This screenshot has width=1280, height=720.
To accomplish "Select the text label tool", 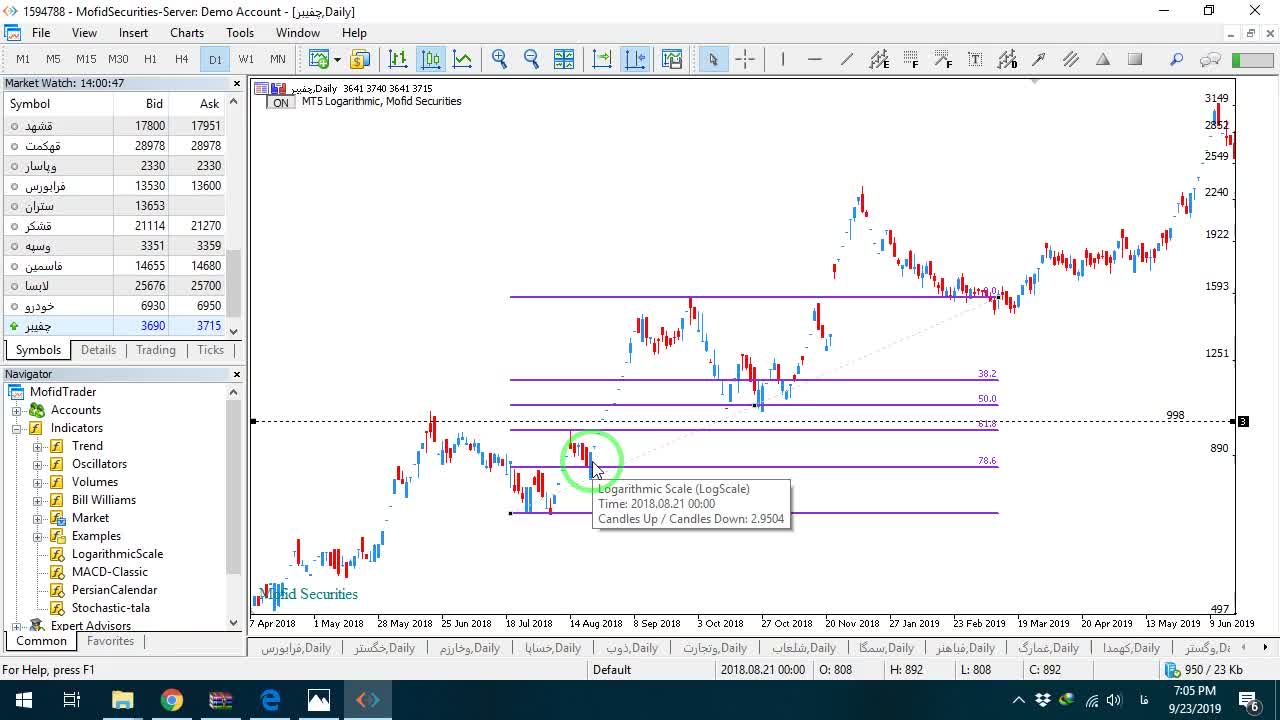I will pos(975,59).
